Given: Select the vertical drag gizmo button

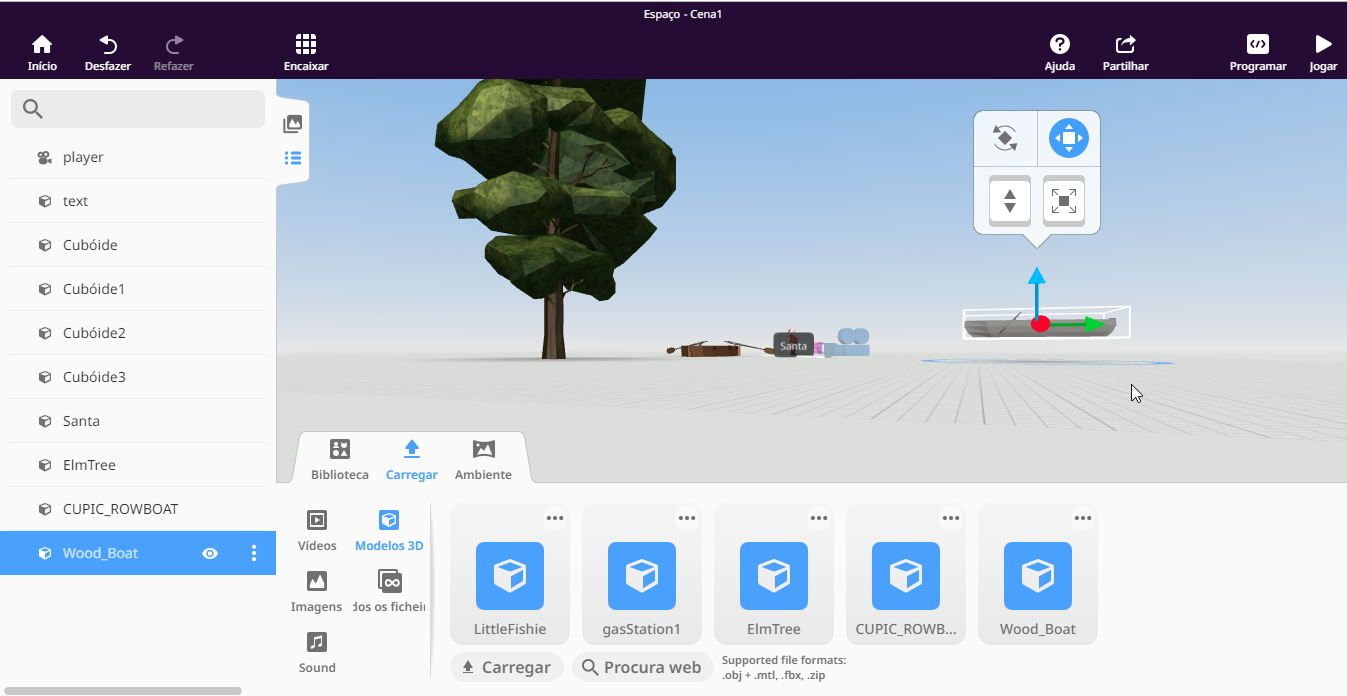Looking at the screenshot, I should click(1010, 201).
